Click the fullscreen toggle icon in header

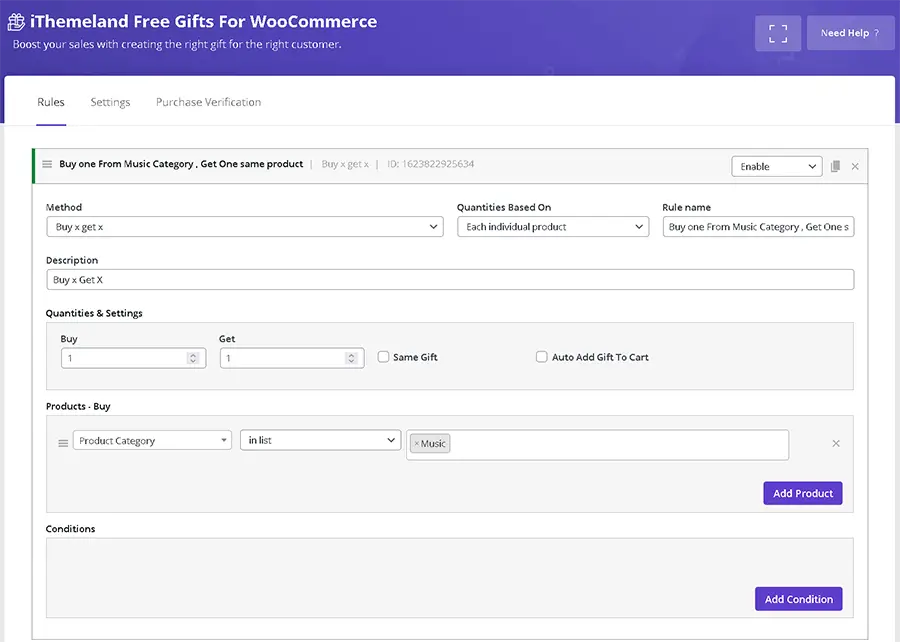(x=777, y=33)
